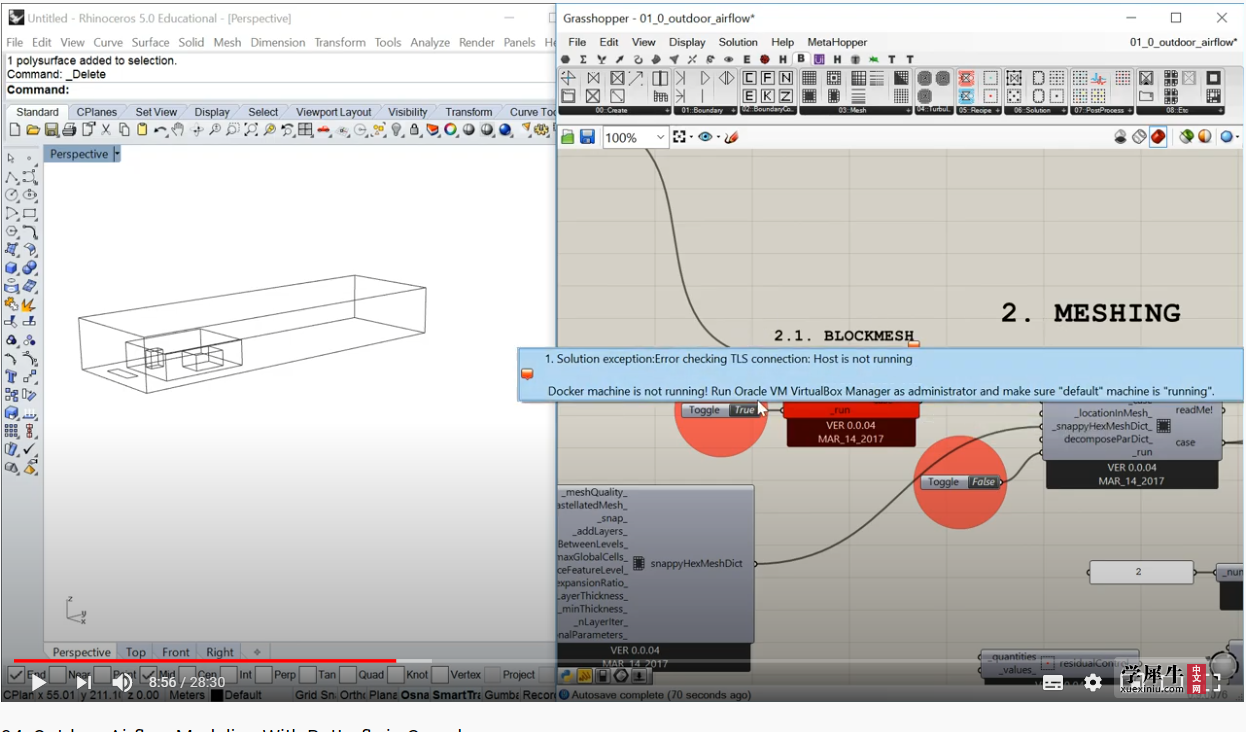The width and height of the screenshot is (1246, 732).
Task: Click the Grasshopper blue save icon
Action: pyautogui.click(x=587, y=137)
